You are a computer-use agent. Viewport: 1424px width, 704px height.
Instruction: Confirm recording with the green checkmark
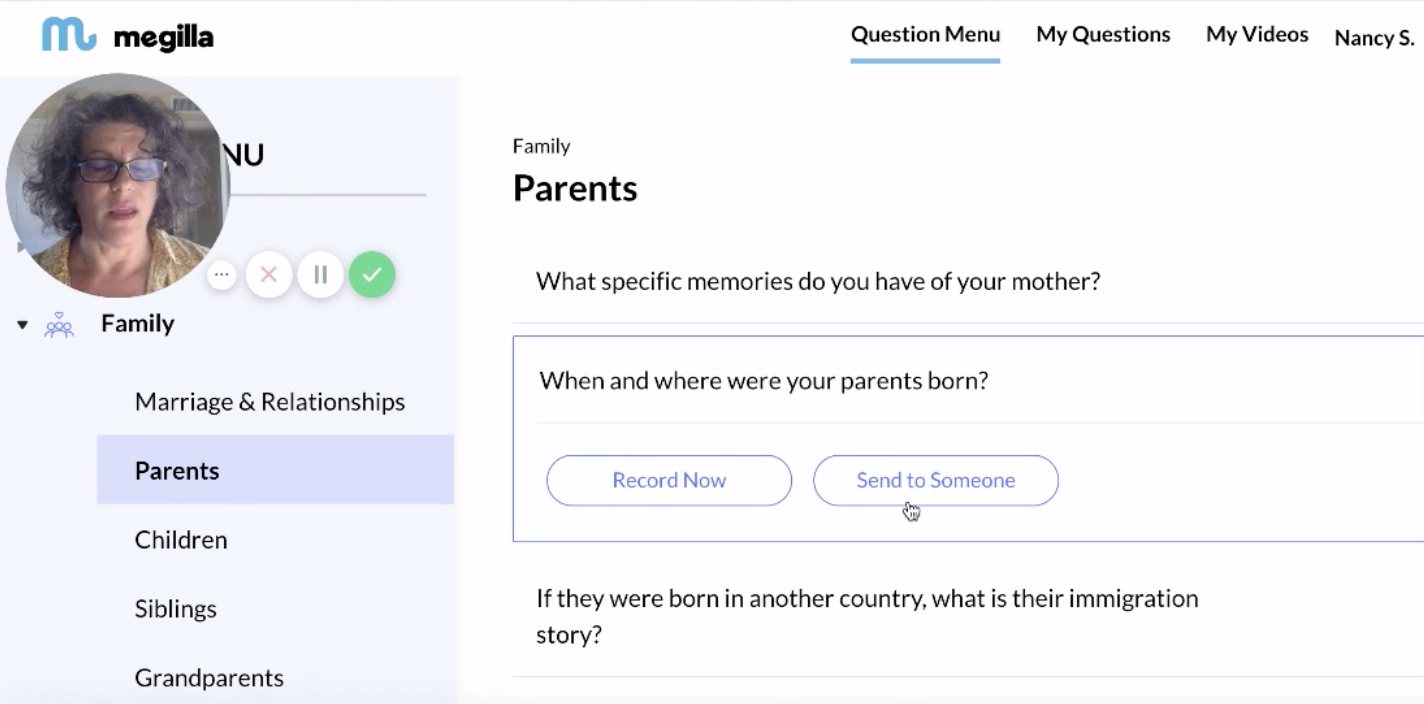point(372,274)
